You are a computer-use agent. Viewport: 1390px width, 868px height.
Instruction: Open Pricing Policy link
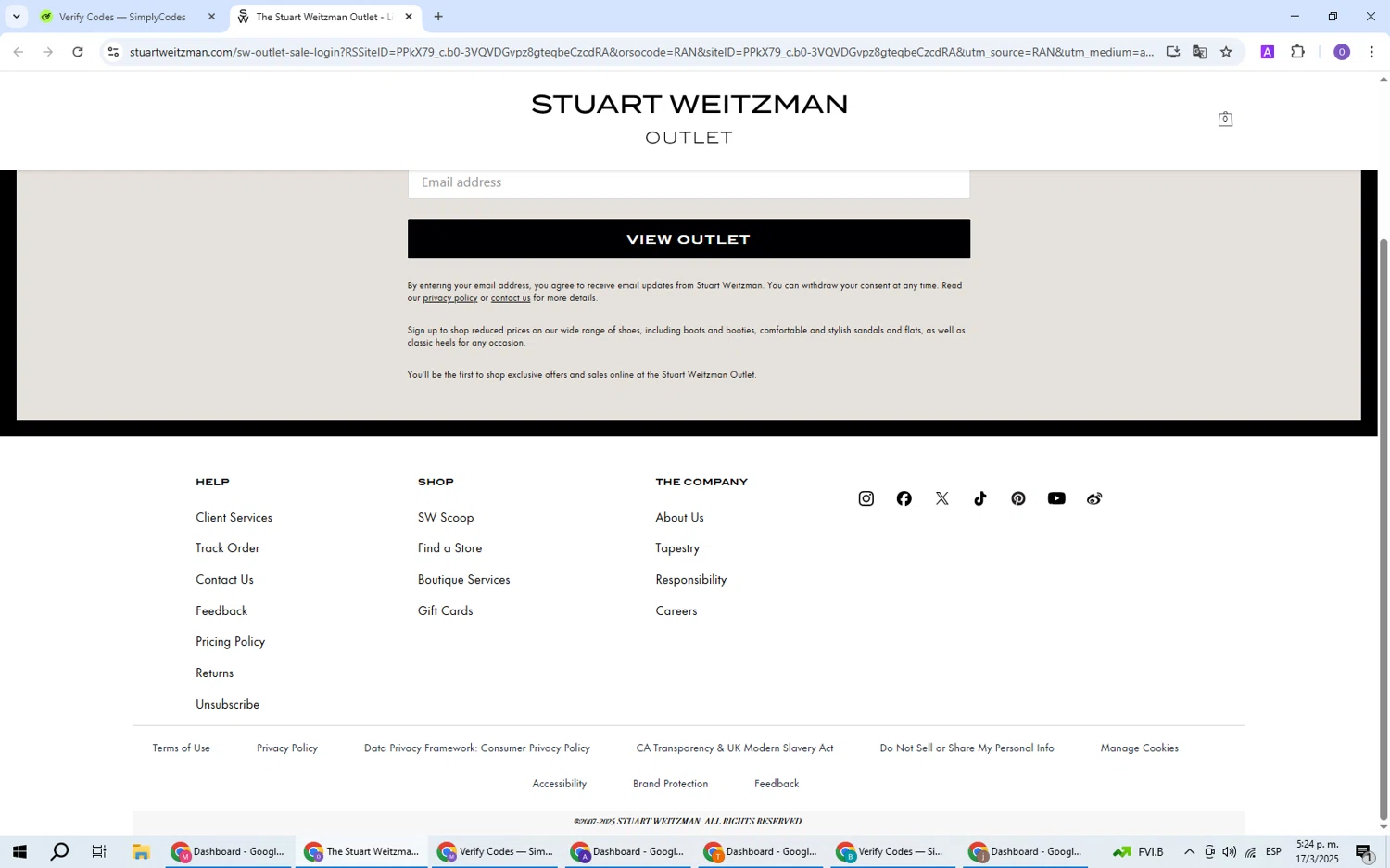click(x=230, y=642)
